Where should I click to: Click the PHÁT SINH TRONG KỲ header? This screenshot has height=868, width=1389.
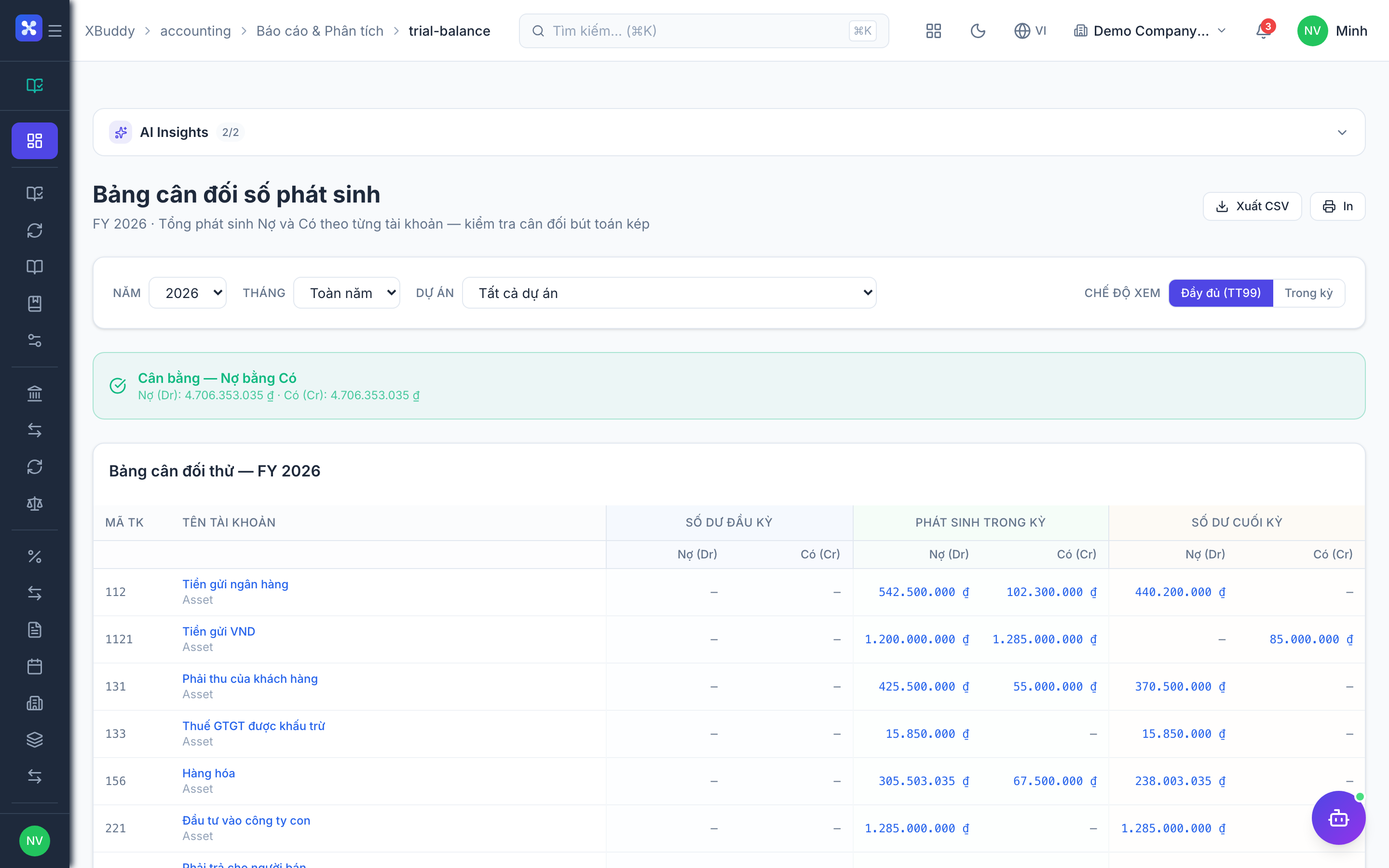pos(980,522)
